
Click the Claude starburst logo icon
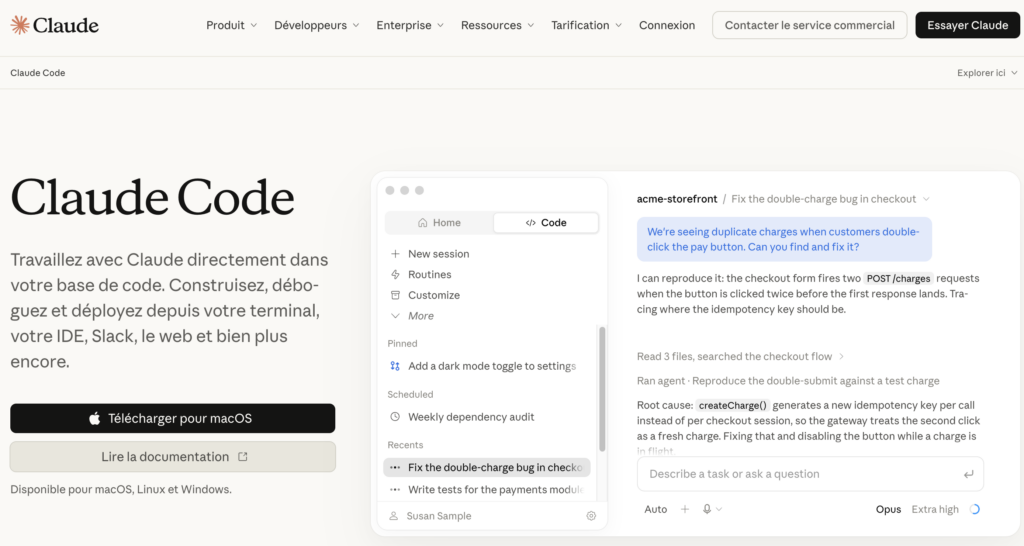pyautogui.click(x=20, y=25)
